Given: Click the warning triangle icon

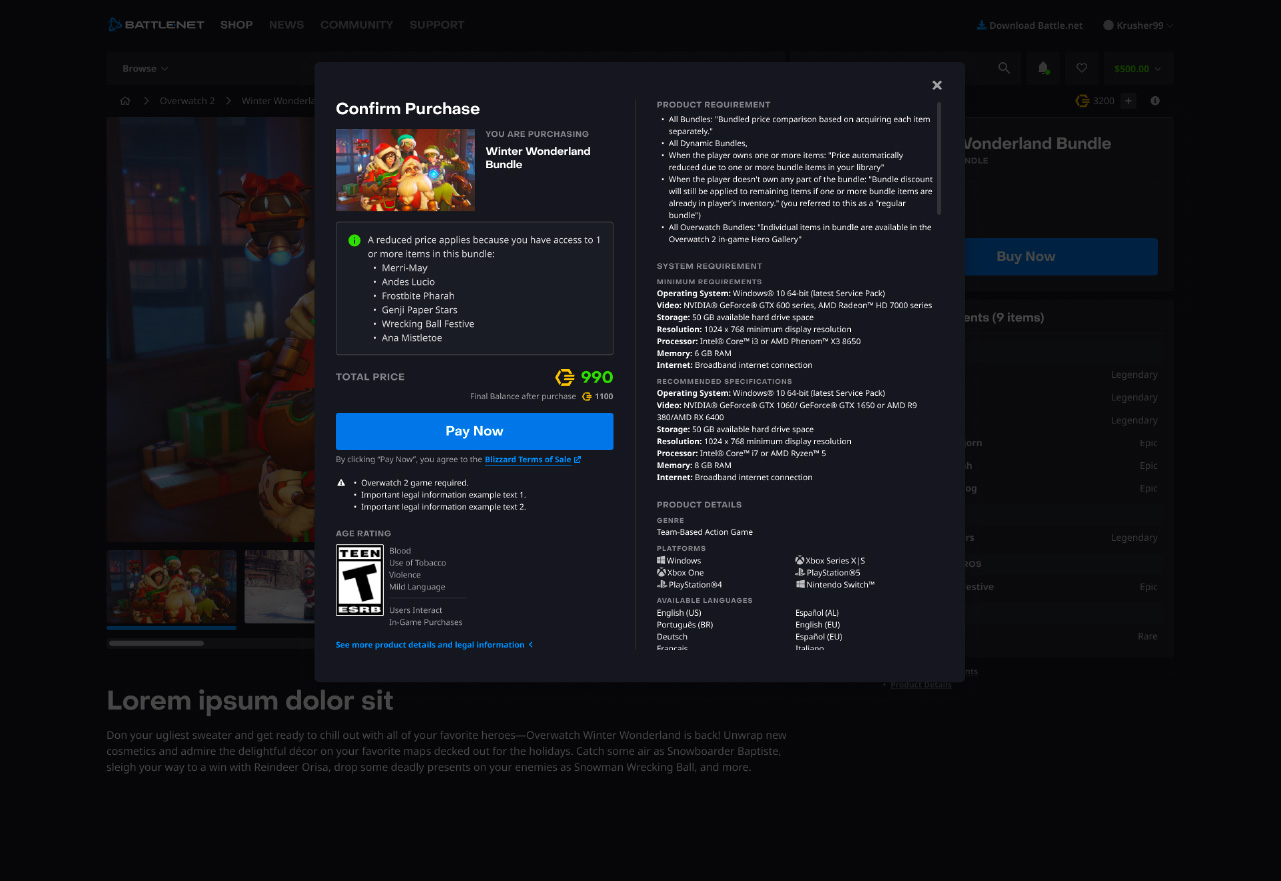Looking at the screenshot, I should (x=341, y=483).
